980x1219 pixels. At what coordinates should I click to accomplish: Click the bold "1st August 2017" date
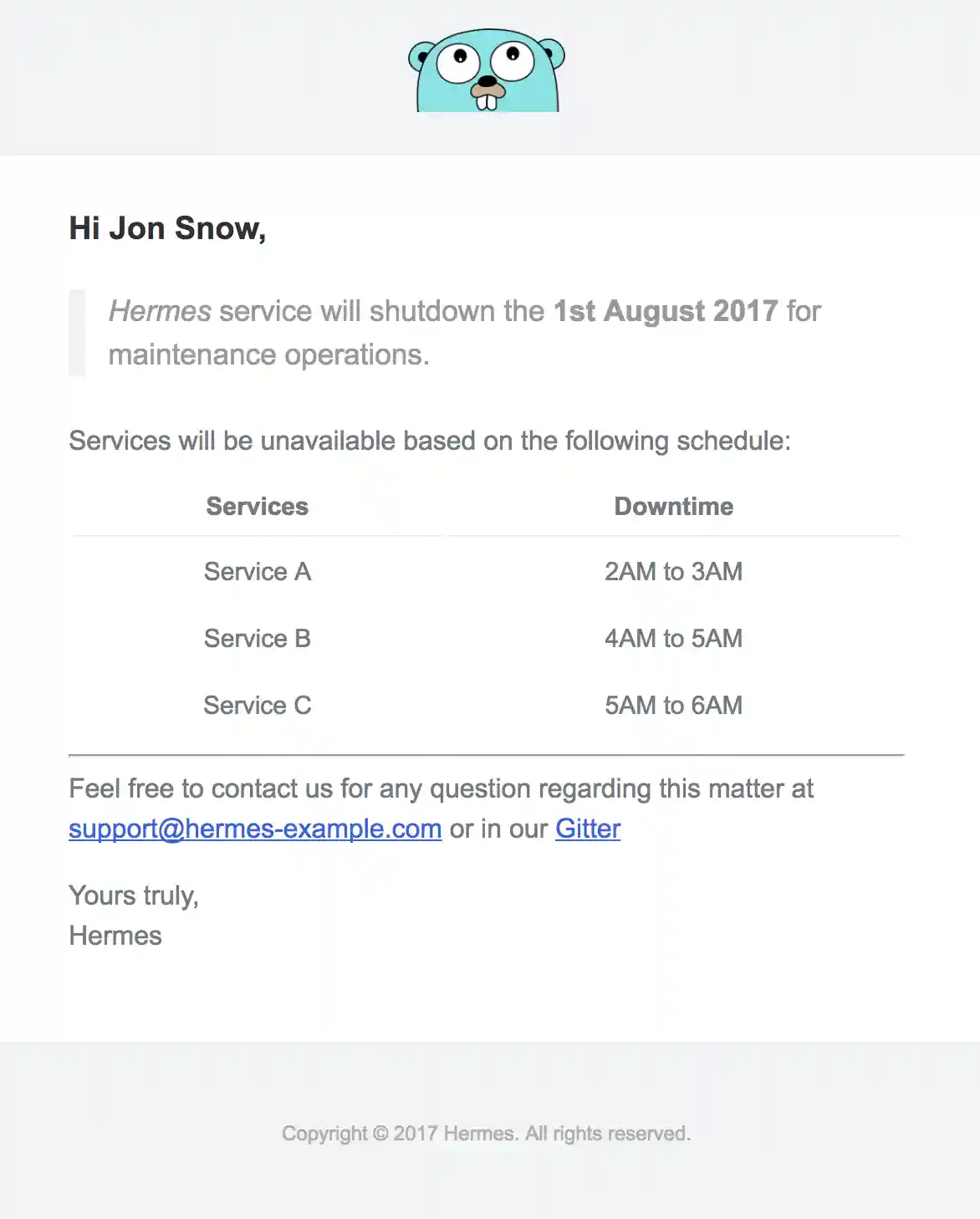(666, 311)
